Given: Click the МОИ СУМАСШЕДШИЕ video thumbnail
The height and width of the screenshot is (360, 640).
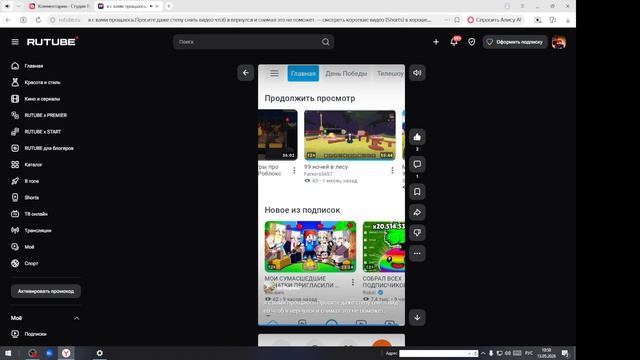Looking at the screenshot, I should pyautogui.click(x=310, y=247).
